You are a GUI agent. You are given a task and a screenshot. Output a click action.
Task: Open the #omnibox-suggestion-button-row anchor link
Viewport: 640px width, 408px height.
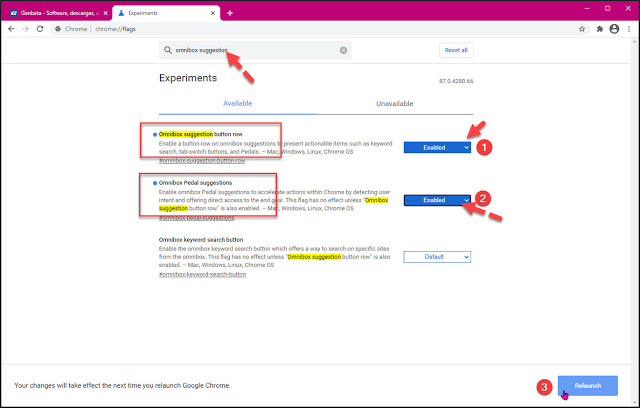[203, 160]
